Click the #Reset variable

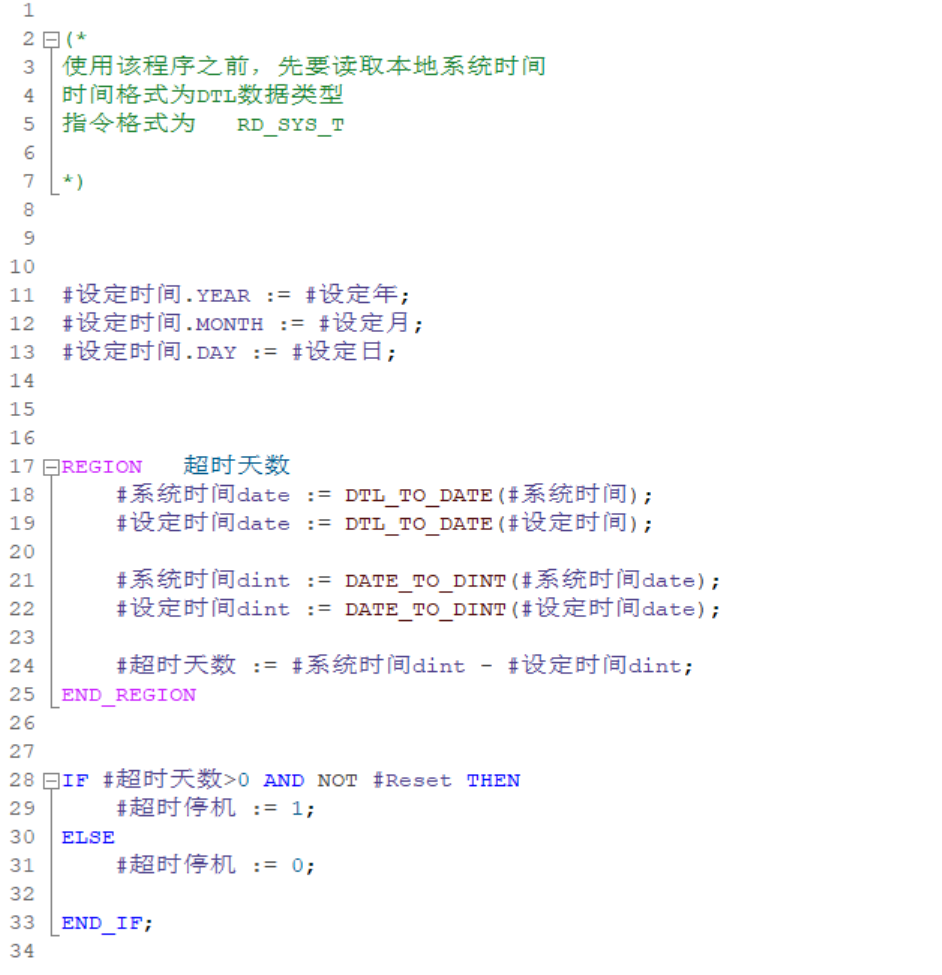[412, 781]
